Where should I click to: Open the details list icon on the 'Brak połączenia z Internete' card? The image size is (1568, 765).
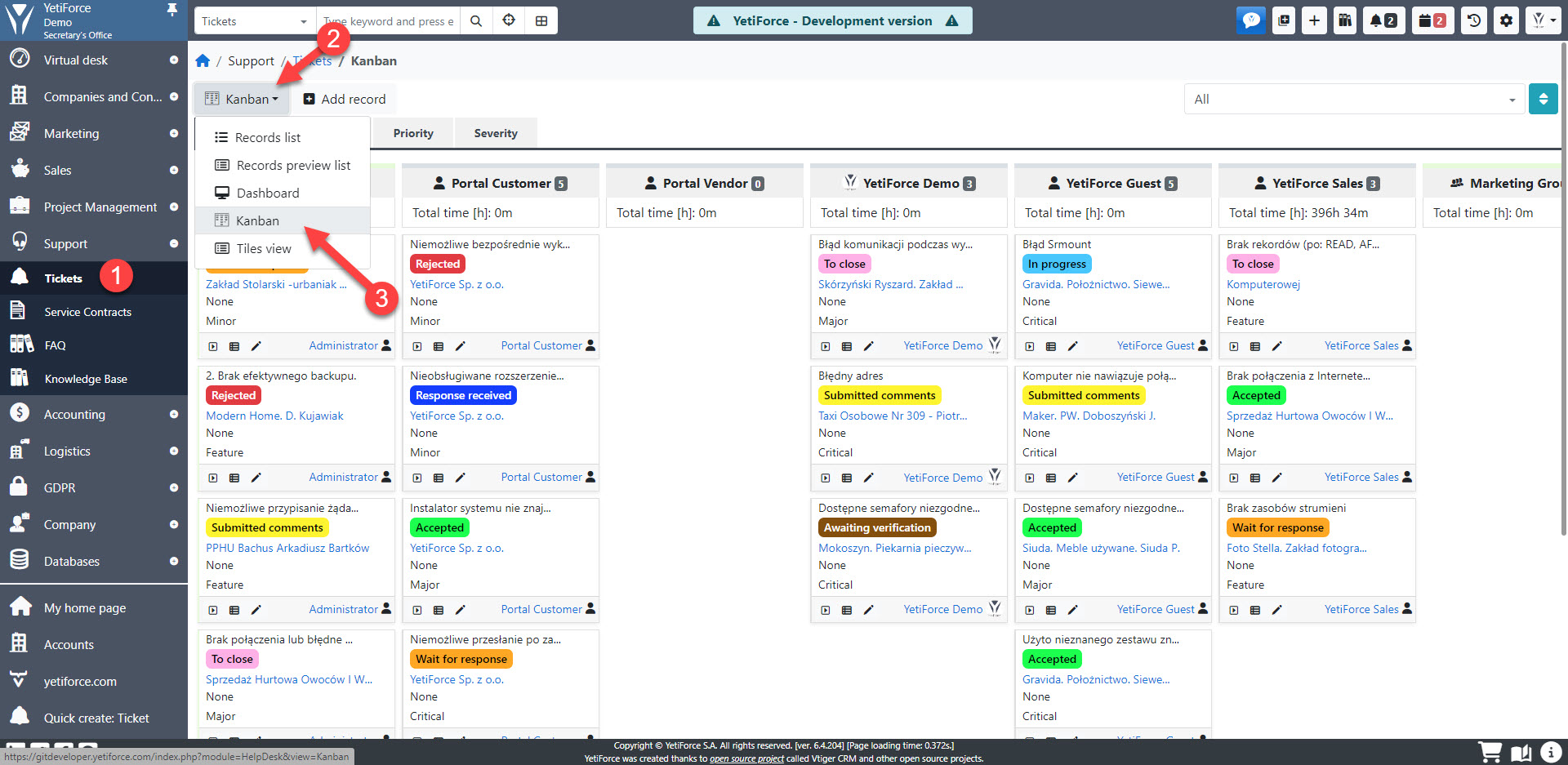point(1255,478)
